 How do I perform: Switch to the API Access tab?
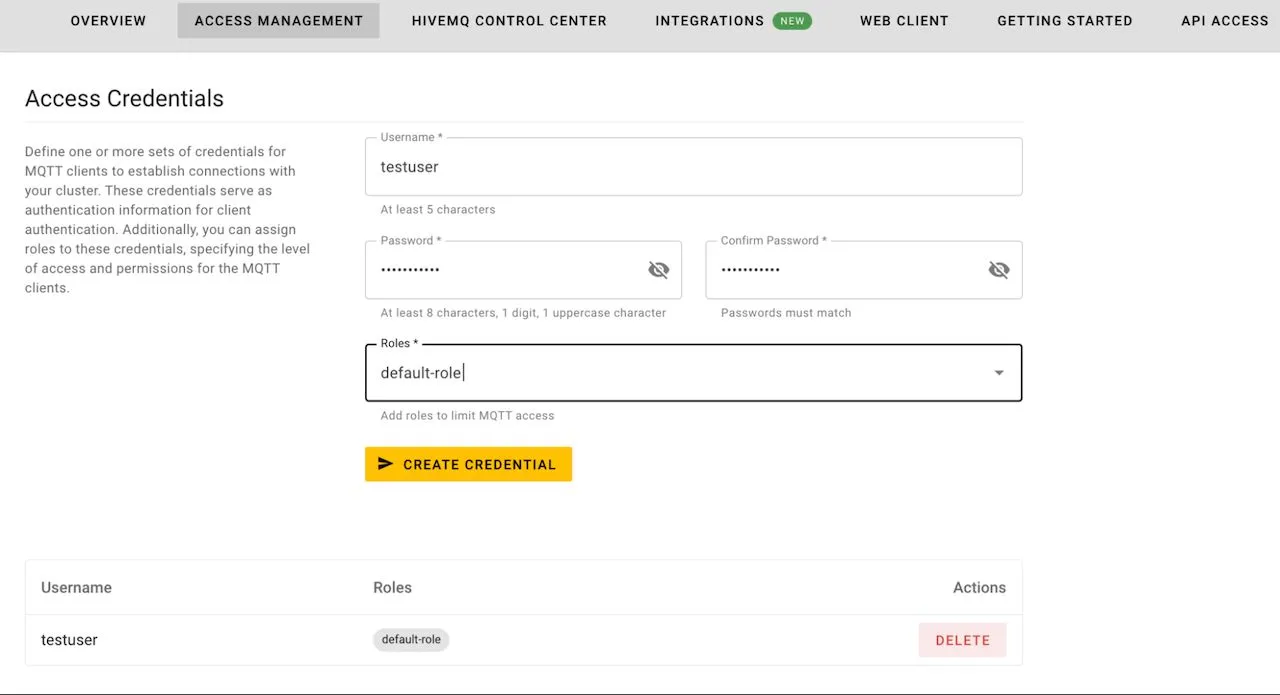point(1224,20)
